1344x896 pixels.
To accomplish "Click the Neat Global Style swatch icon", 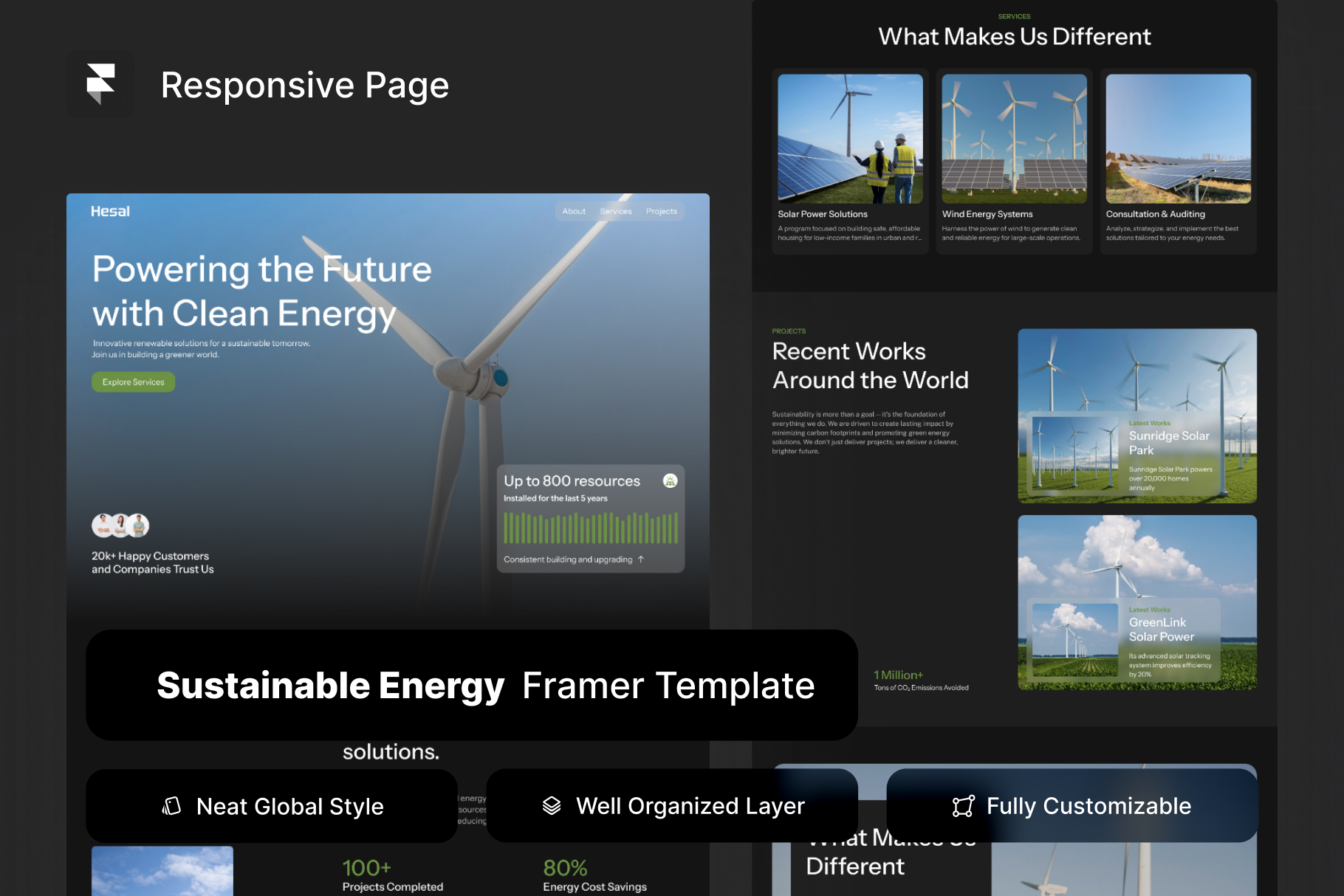I will (171, 806).
